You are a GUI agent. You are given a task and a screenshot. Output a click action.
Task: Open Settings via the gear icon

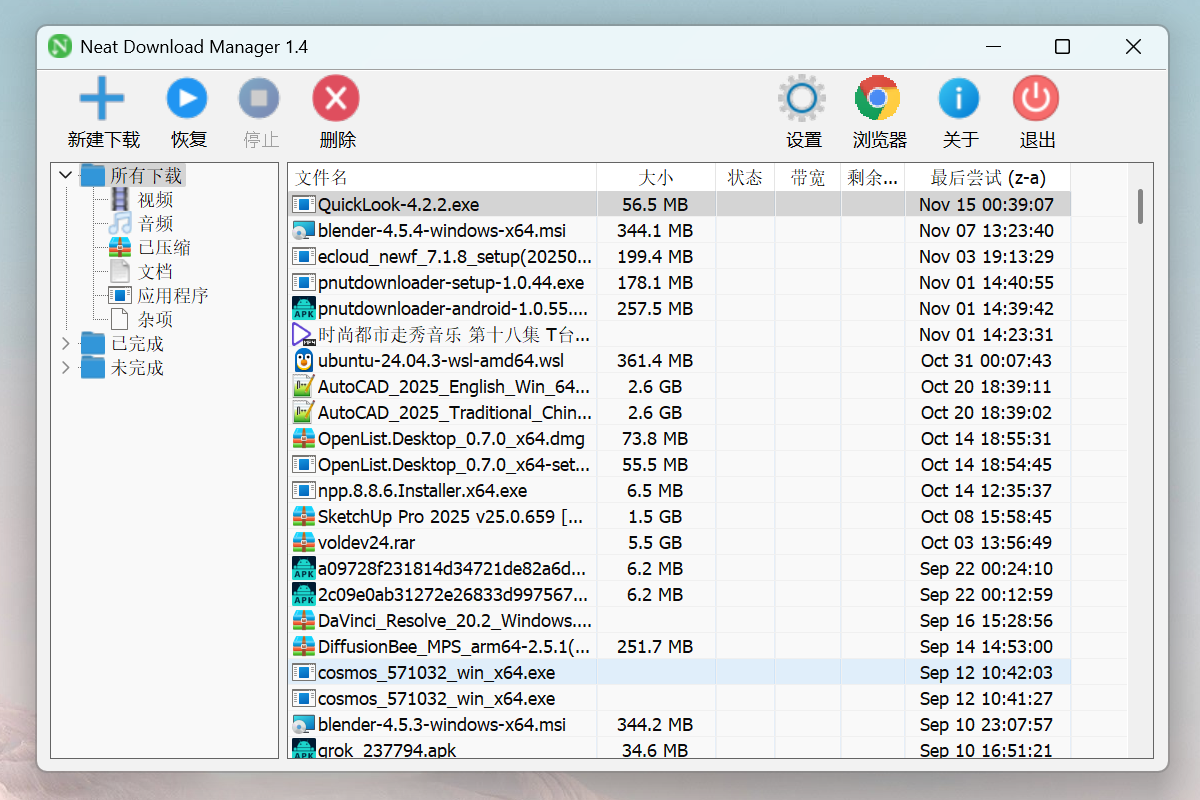[802, 99]
